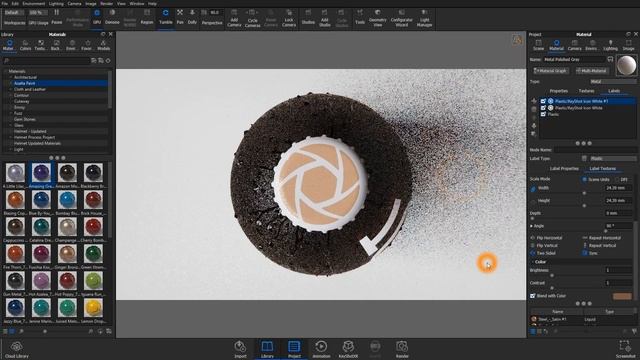The image size is (640, 360).
Task: Toggle Blend with Color checkbox
Action: coord(533,296)
